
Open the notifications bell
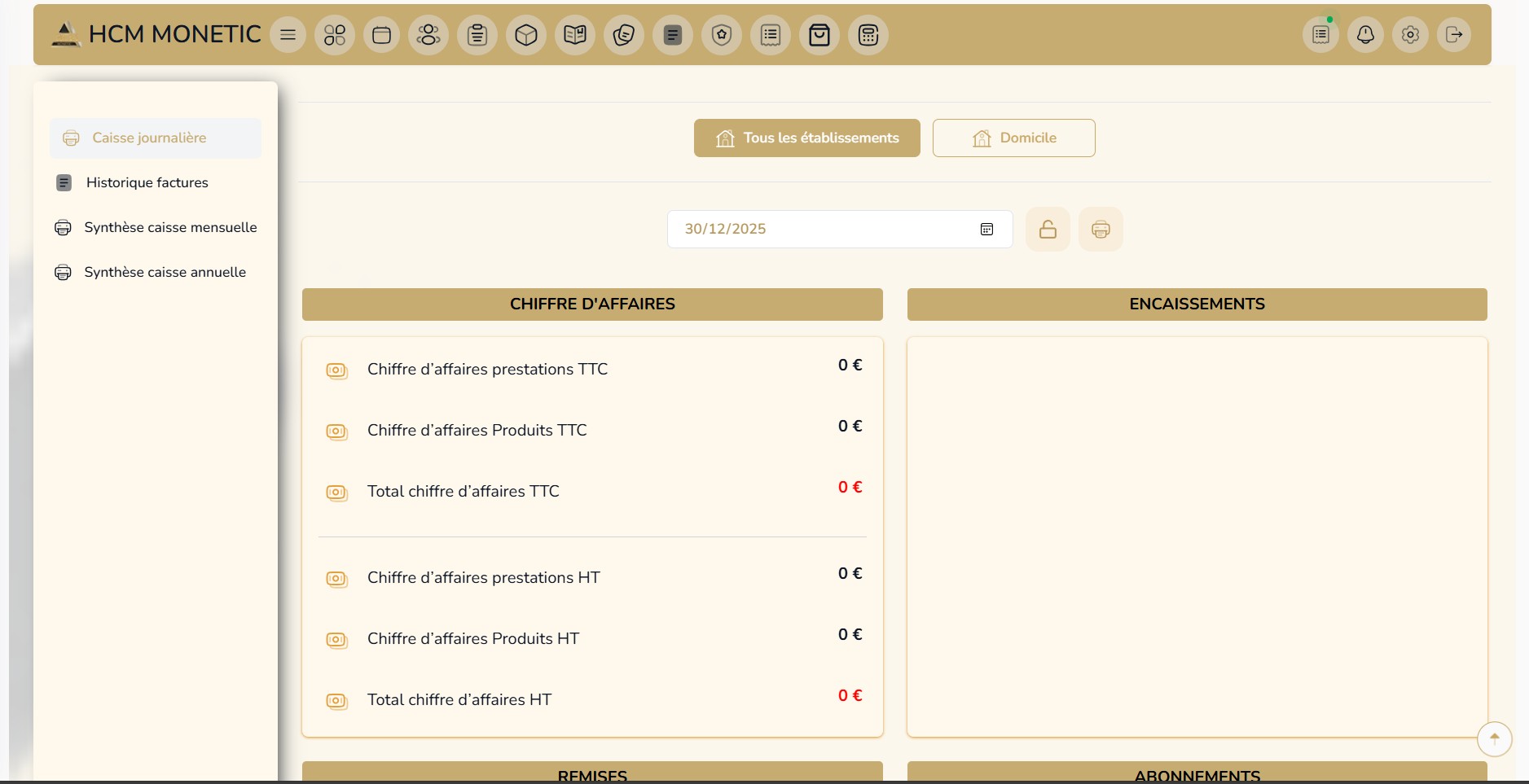click(x=1365, y=35)
